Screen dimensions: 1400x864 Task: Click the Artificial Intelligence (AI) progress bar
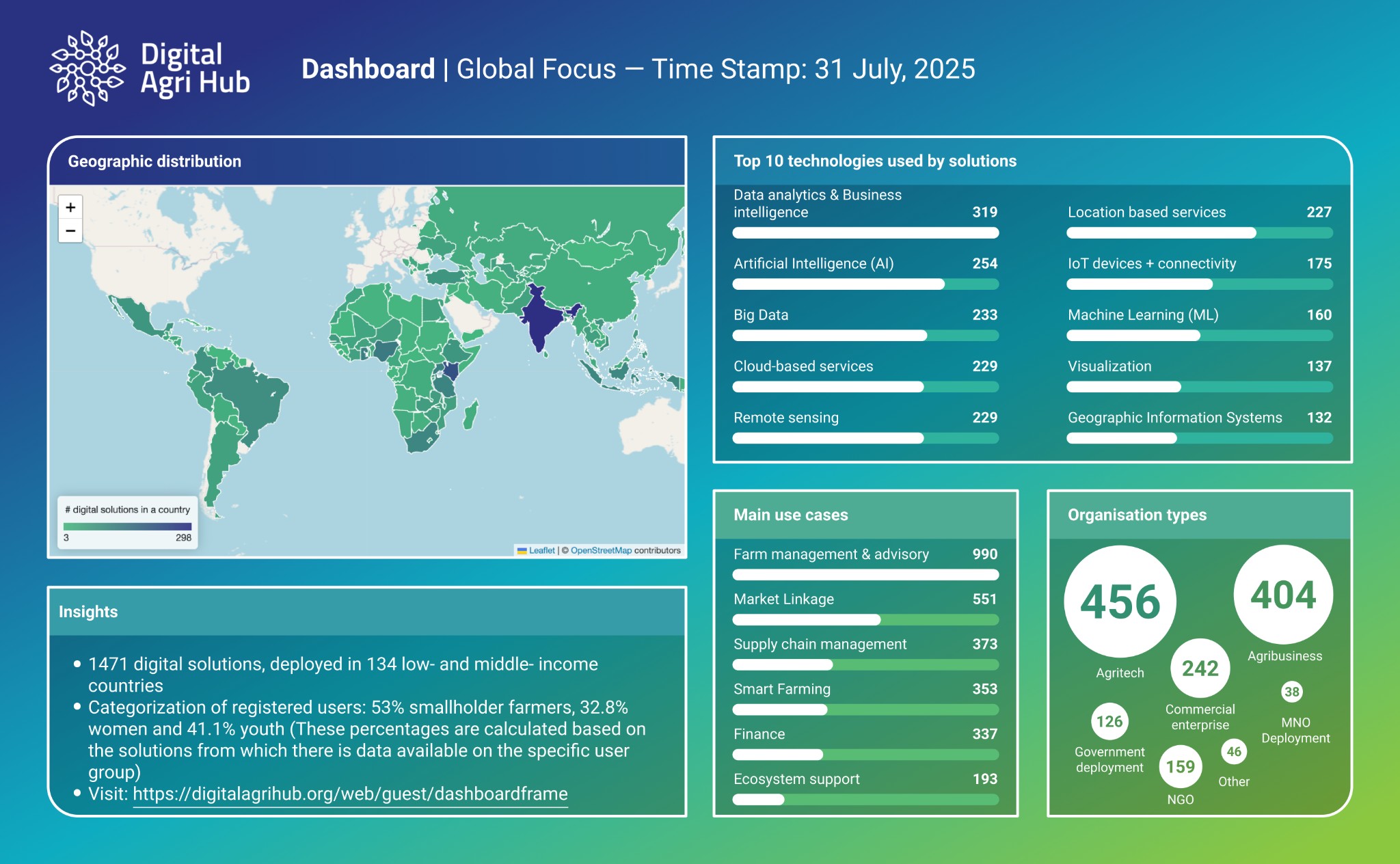pos(865,284)
